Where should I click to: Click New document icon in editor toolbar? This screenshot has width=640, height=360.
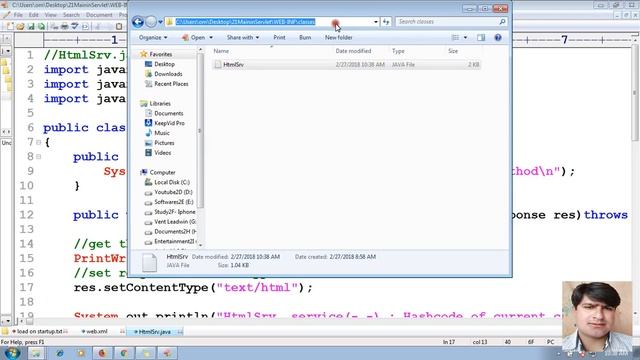pos(9,27)
